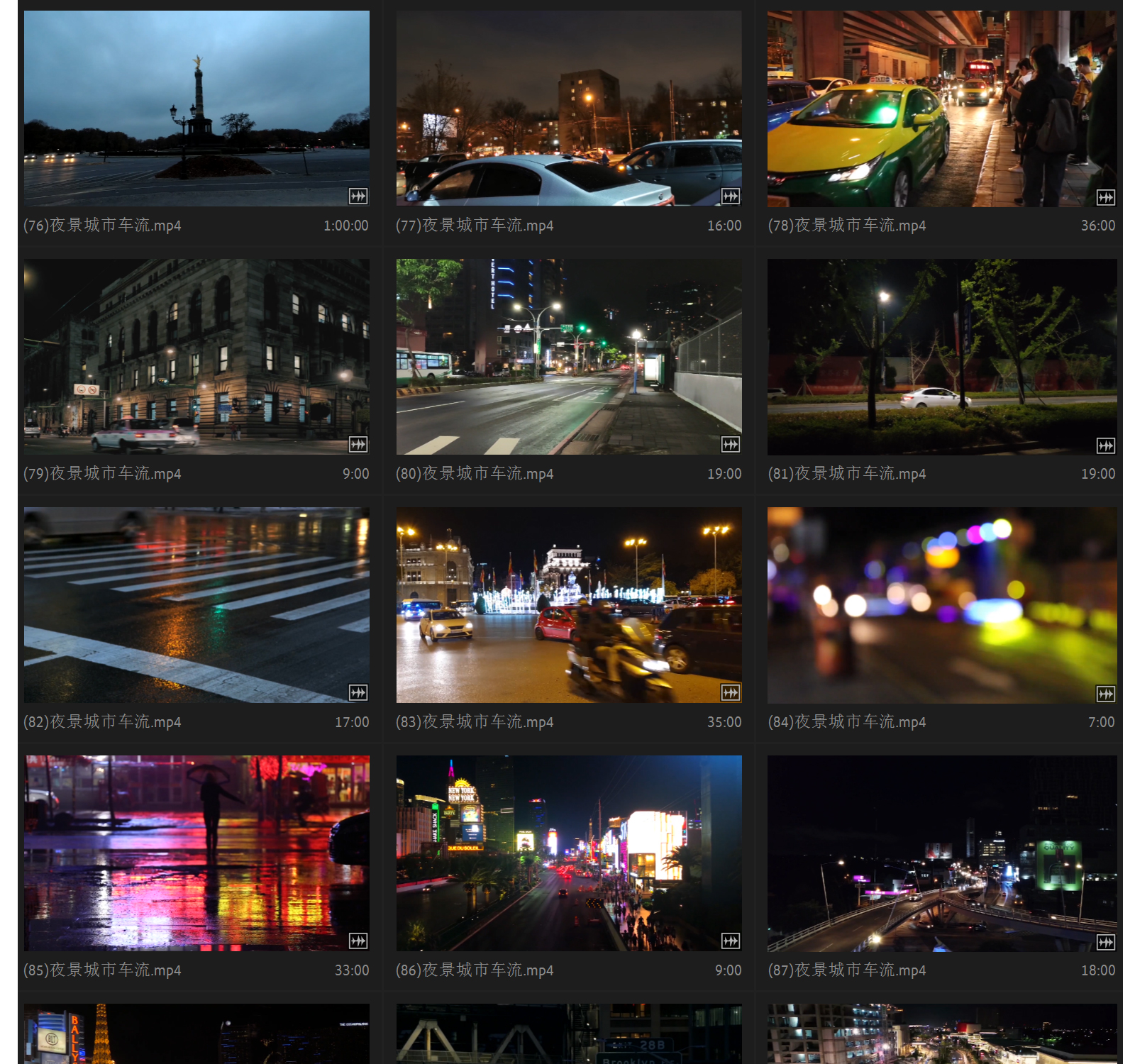
Task: Click the 7:00 duration of clip (84)
Action: point(1102,722)
